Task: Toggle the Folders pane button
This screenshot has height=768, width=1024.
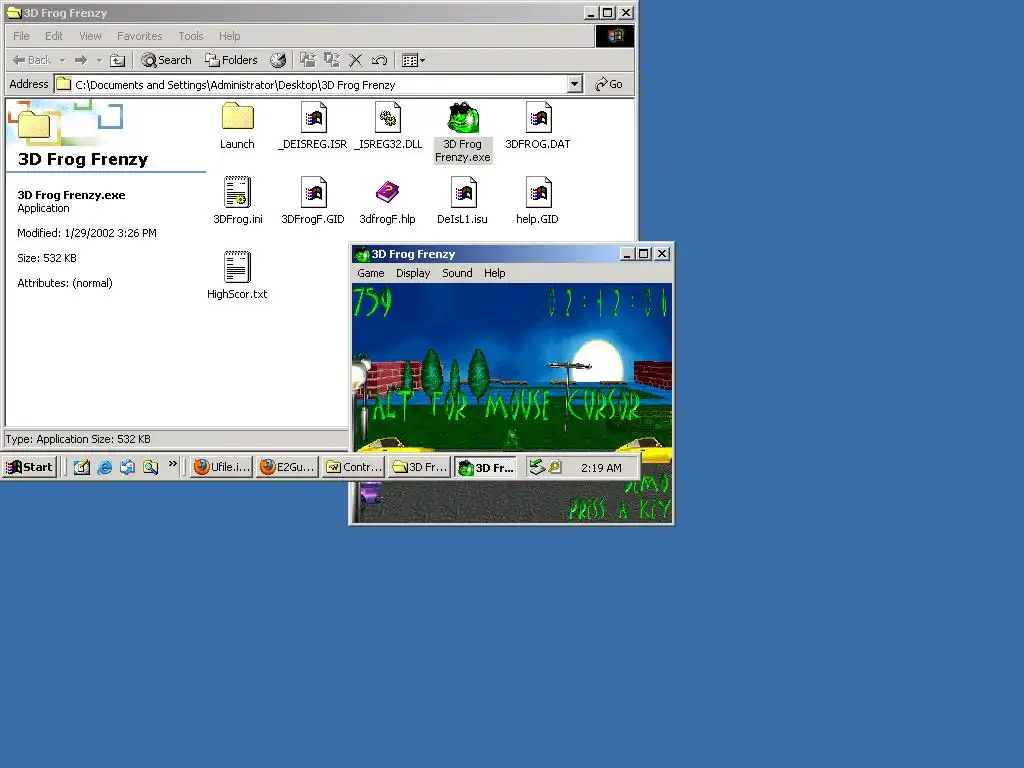Action: 231,61
